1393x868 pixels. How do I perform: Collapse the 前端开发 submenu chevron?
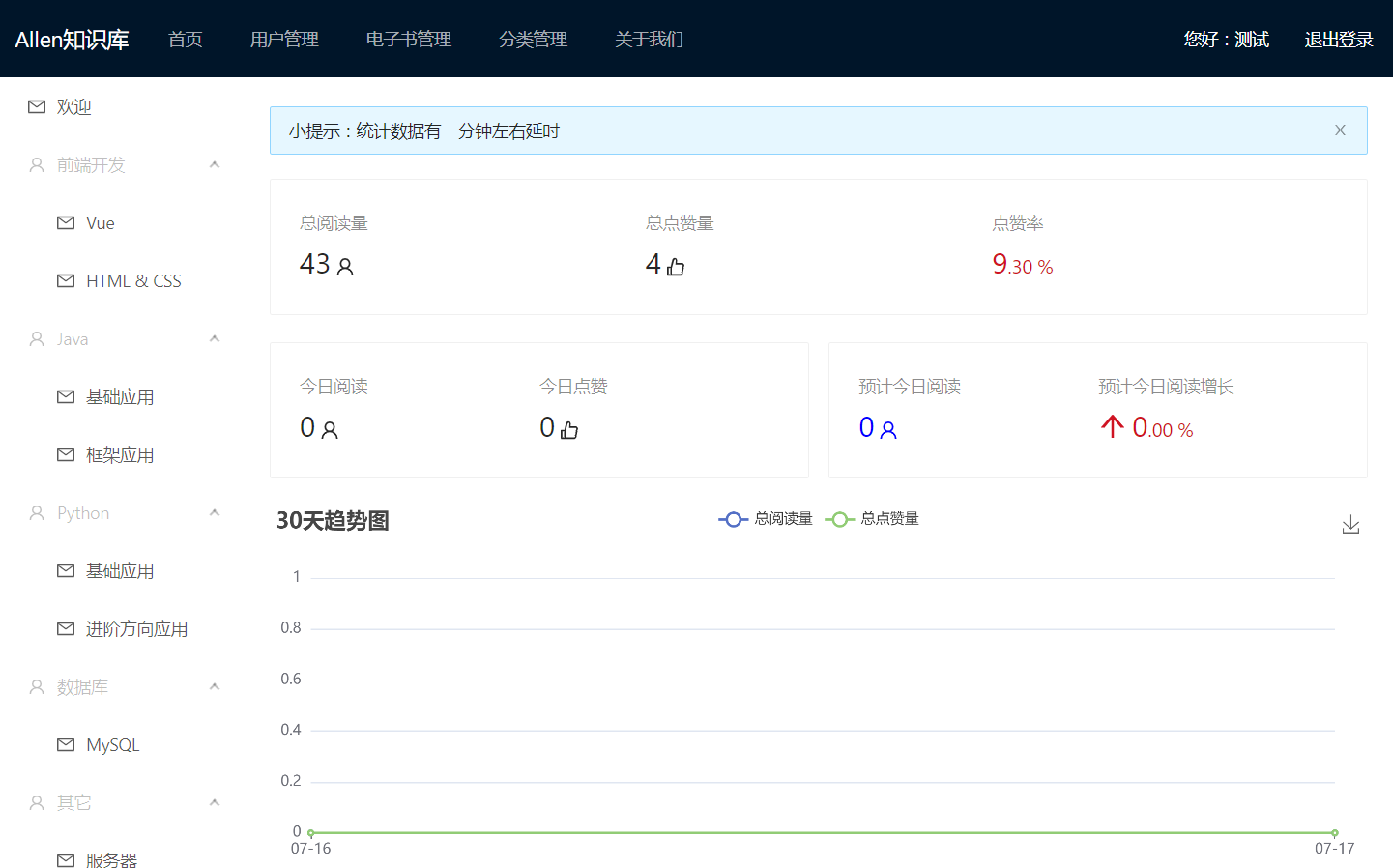215,165
